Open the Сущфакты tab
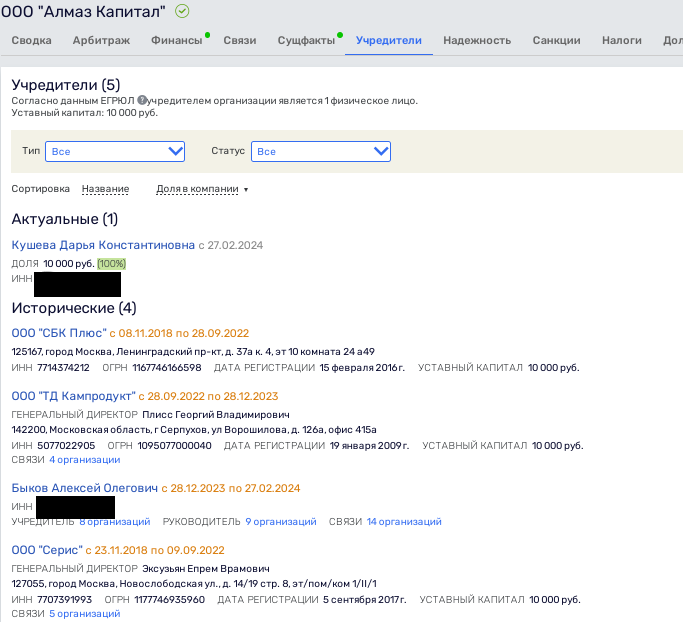The width and height of the screenshot is (683, 622). coord(306,41)
